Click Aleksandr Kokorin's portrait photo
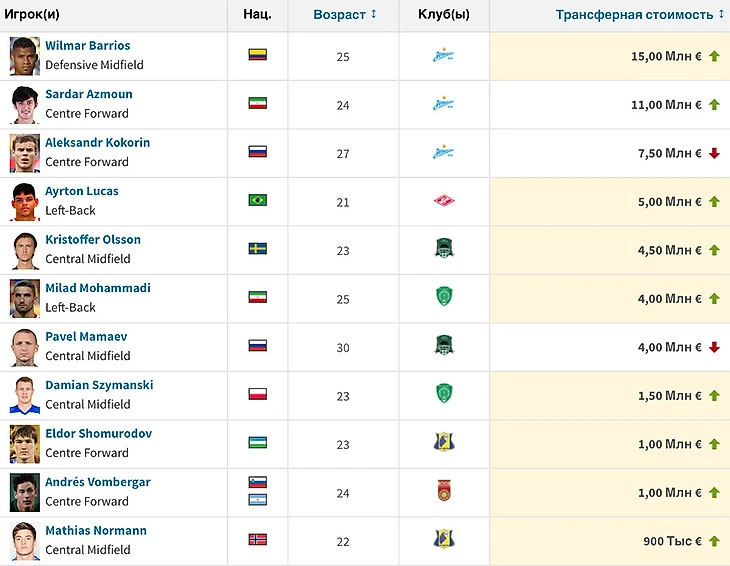The width and height of the screenshot is (730, 566). 24,152
